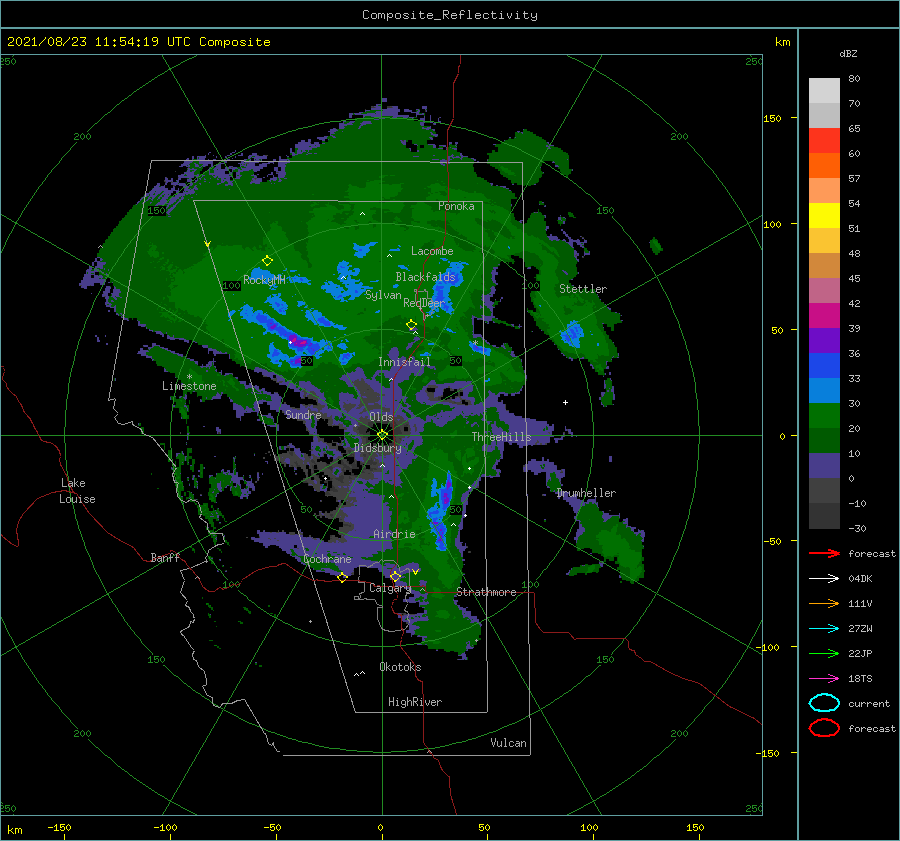
Task: Click the blue storm line east of Airdrie
Action: click(440, 511)
